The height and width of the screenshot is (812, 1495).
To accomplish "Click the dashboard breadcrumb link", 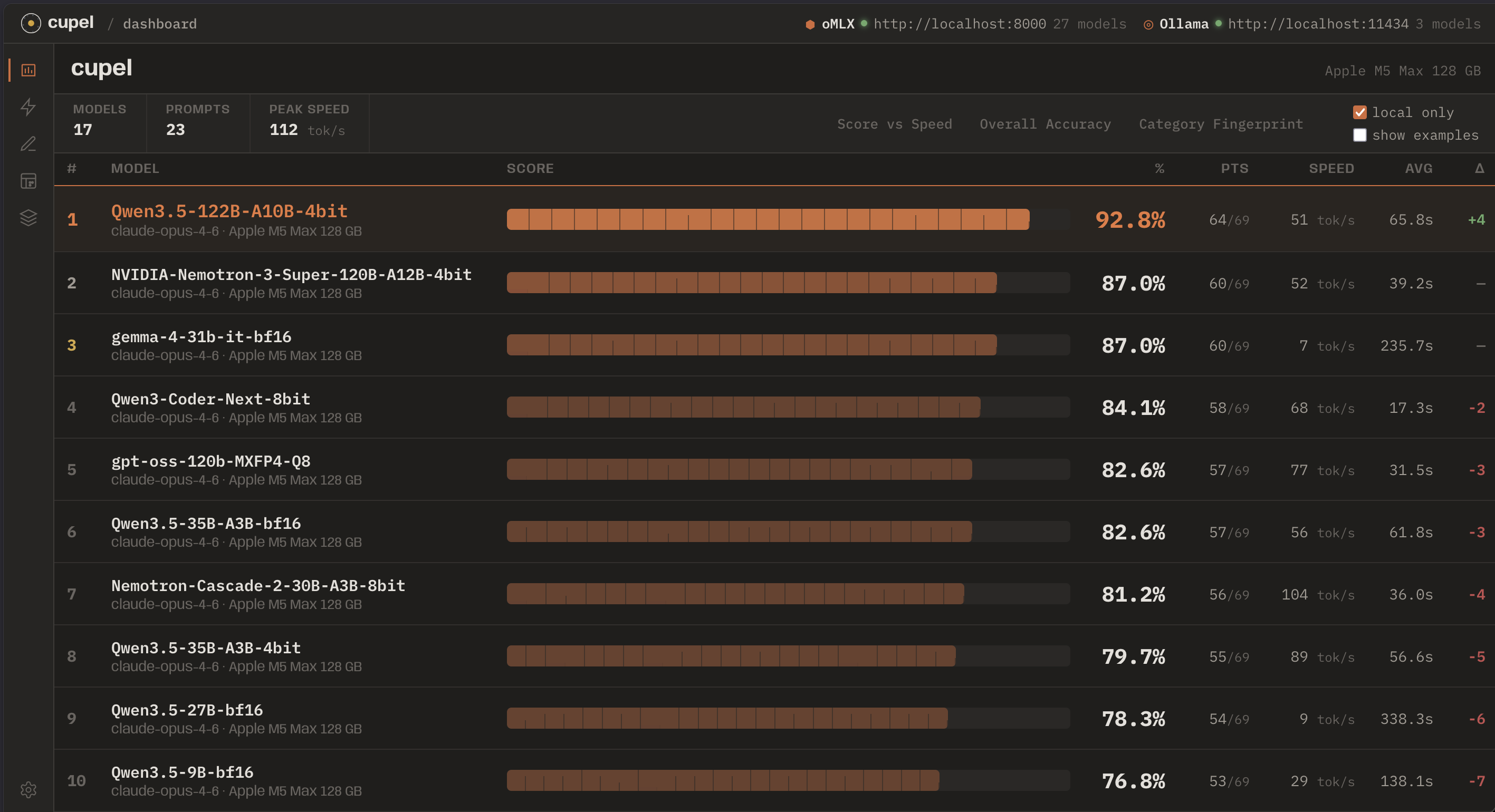I will [x=160, y=24].
